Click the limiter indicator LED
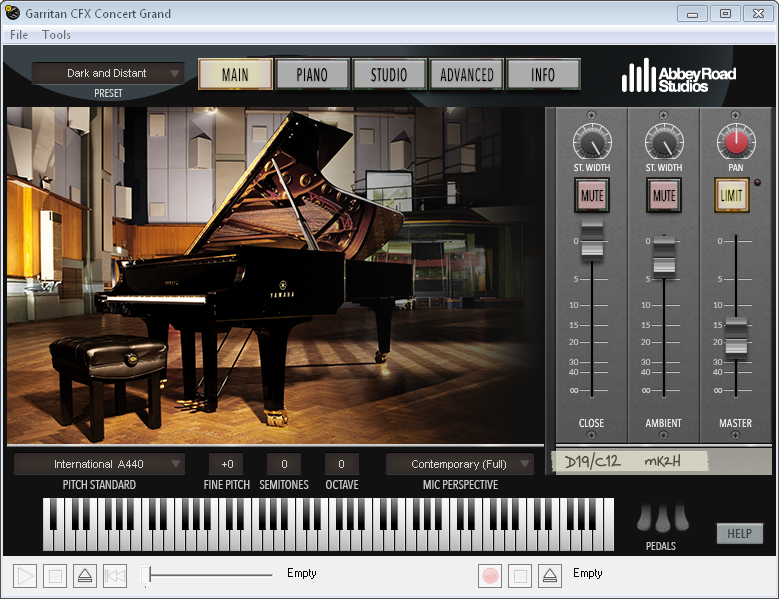 [x=757, y=182]
